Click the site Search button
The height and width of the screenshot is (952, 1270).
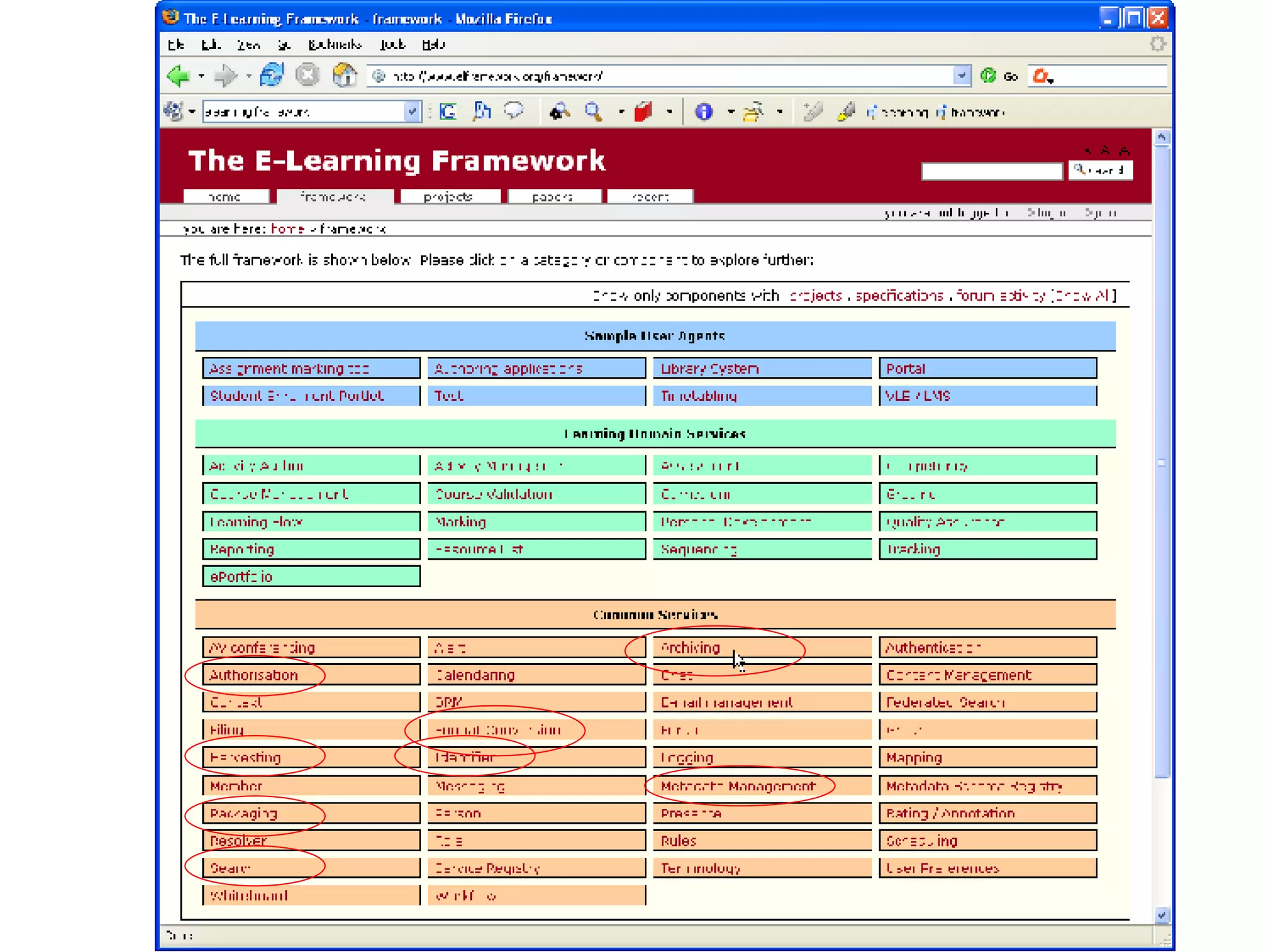tap(1100, 170)
